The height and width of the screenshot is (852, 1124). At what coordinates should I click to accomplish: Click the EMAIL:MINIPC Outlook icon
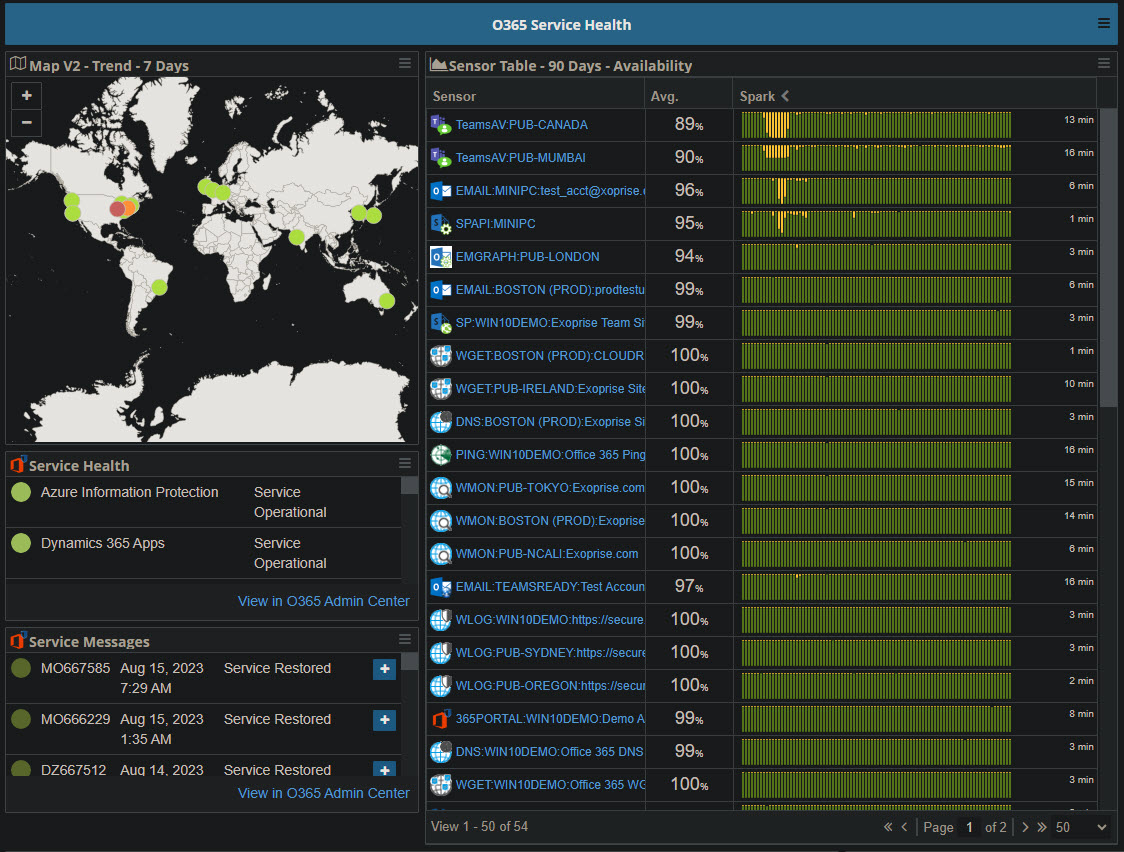440,191
